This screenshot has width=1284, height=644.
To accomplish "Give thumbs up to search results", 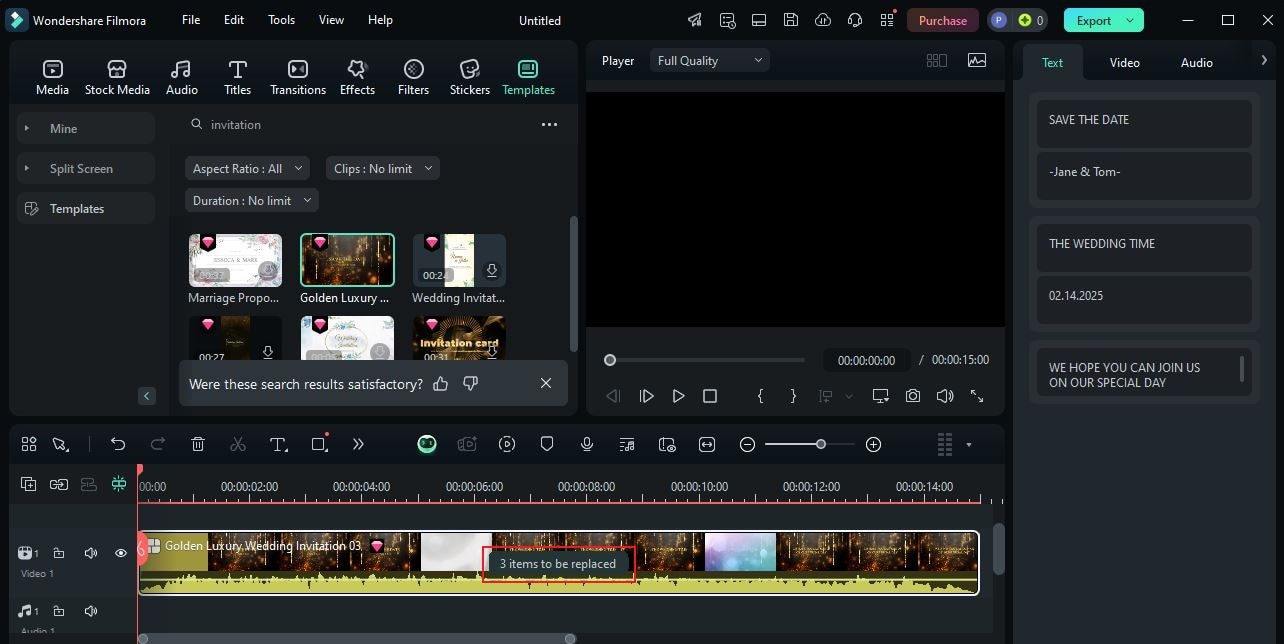I will coord(440,383).
